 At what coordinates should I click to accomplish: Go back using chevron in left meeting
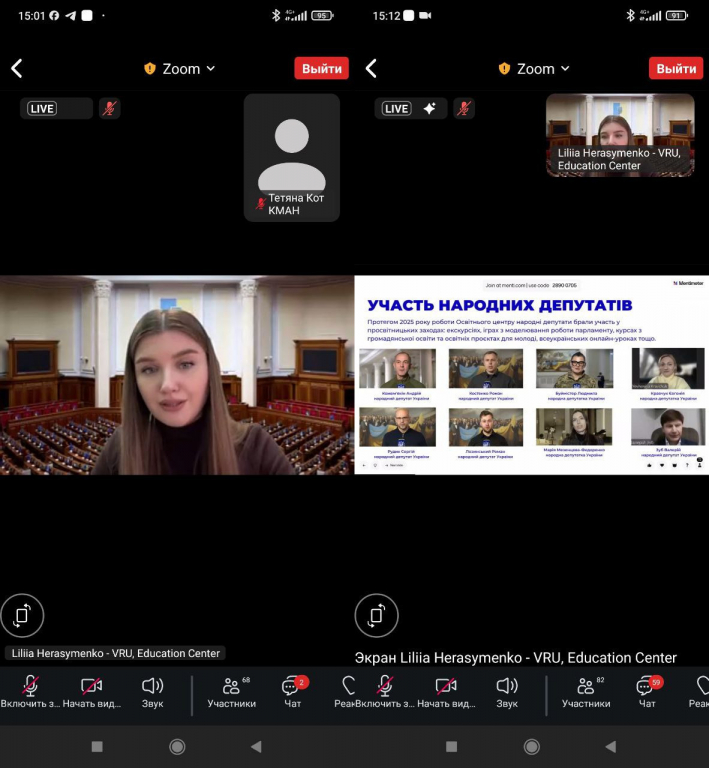[x=17, y=69]
